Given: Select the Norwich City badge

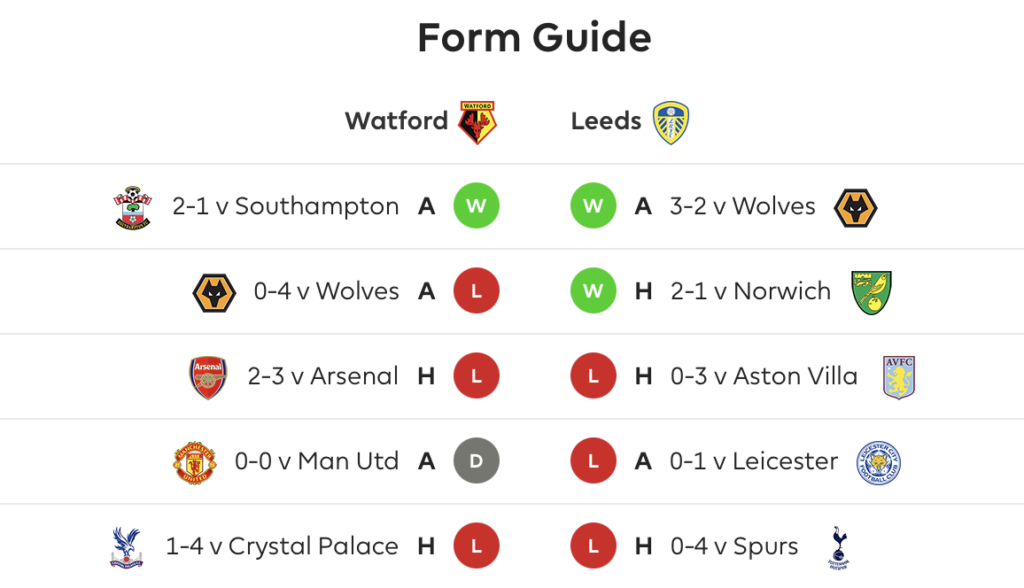Looking at the screenshot, I should 871,292.
